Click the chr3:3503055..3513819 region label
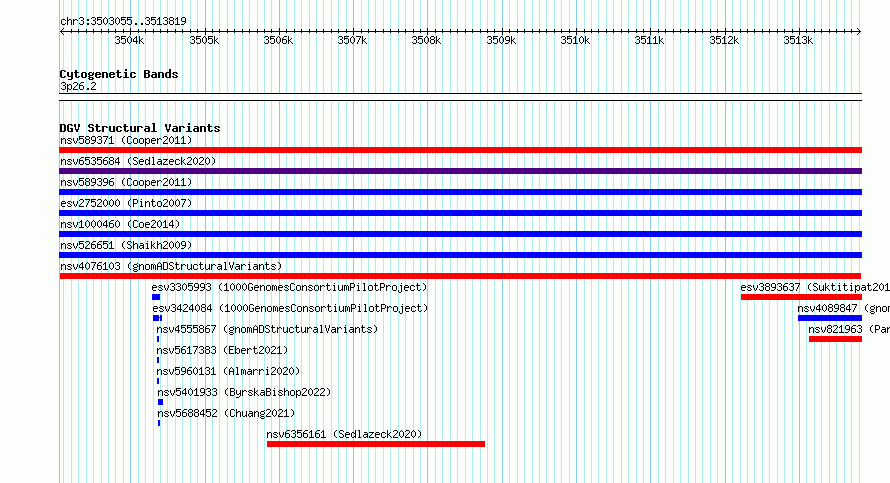The image size is (890, 483). coord(123,21)
